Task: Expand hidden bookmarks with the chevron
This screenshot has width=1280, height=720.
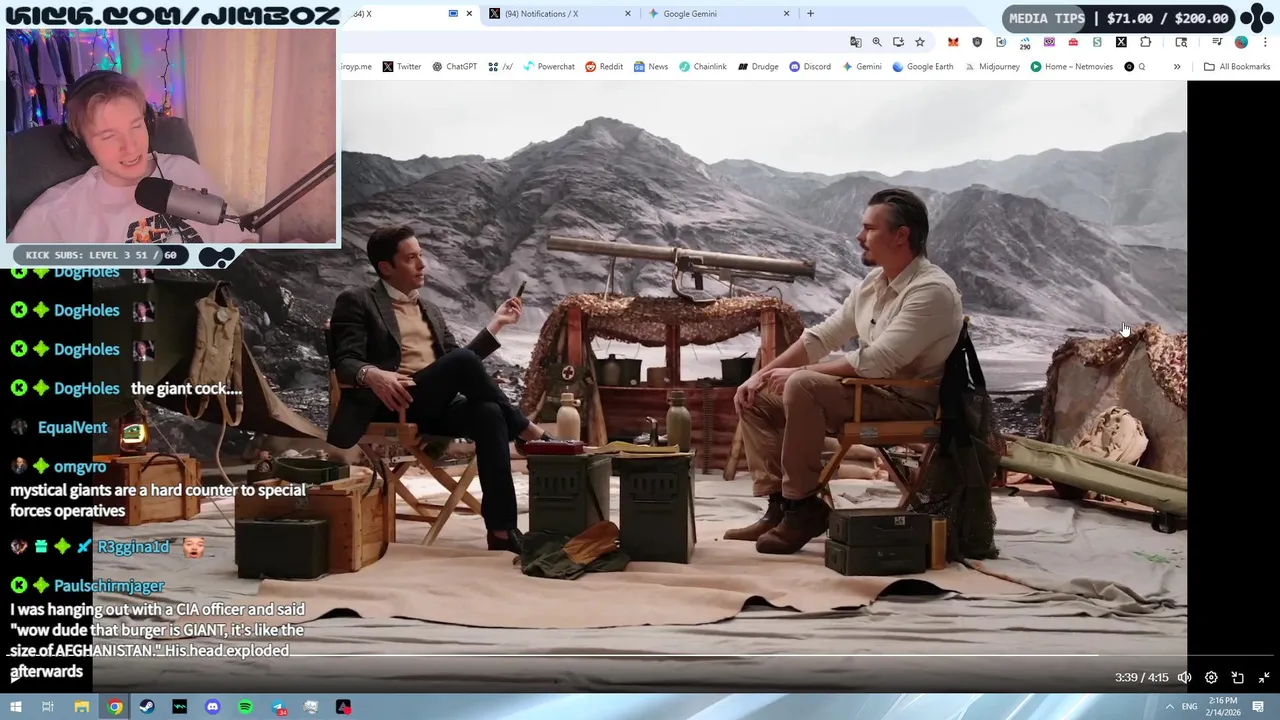Action: click(x=1176, y=67)
